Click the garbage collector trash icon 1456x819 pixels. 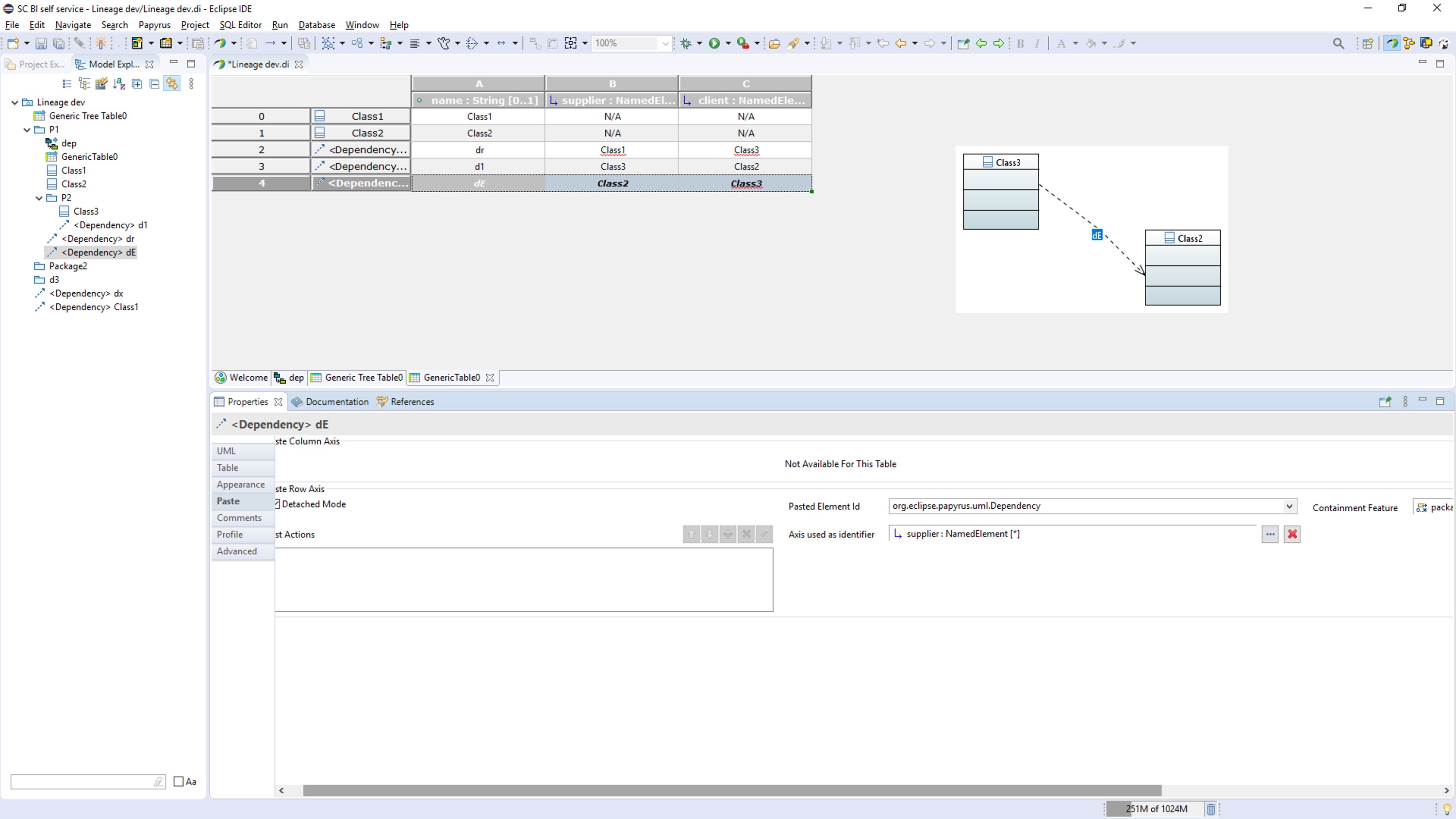point(1211,809)
